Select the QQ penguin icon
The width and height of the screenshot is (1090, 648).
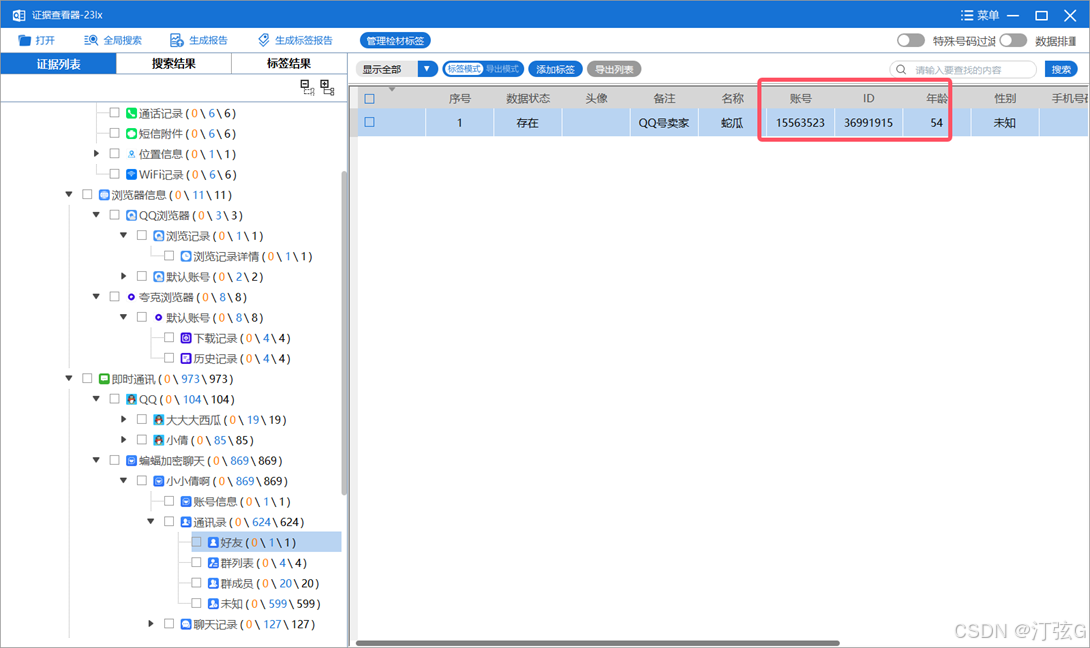[131, 399]
